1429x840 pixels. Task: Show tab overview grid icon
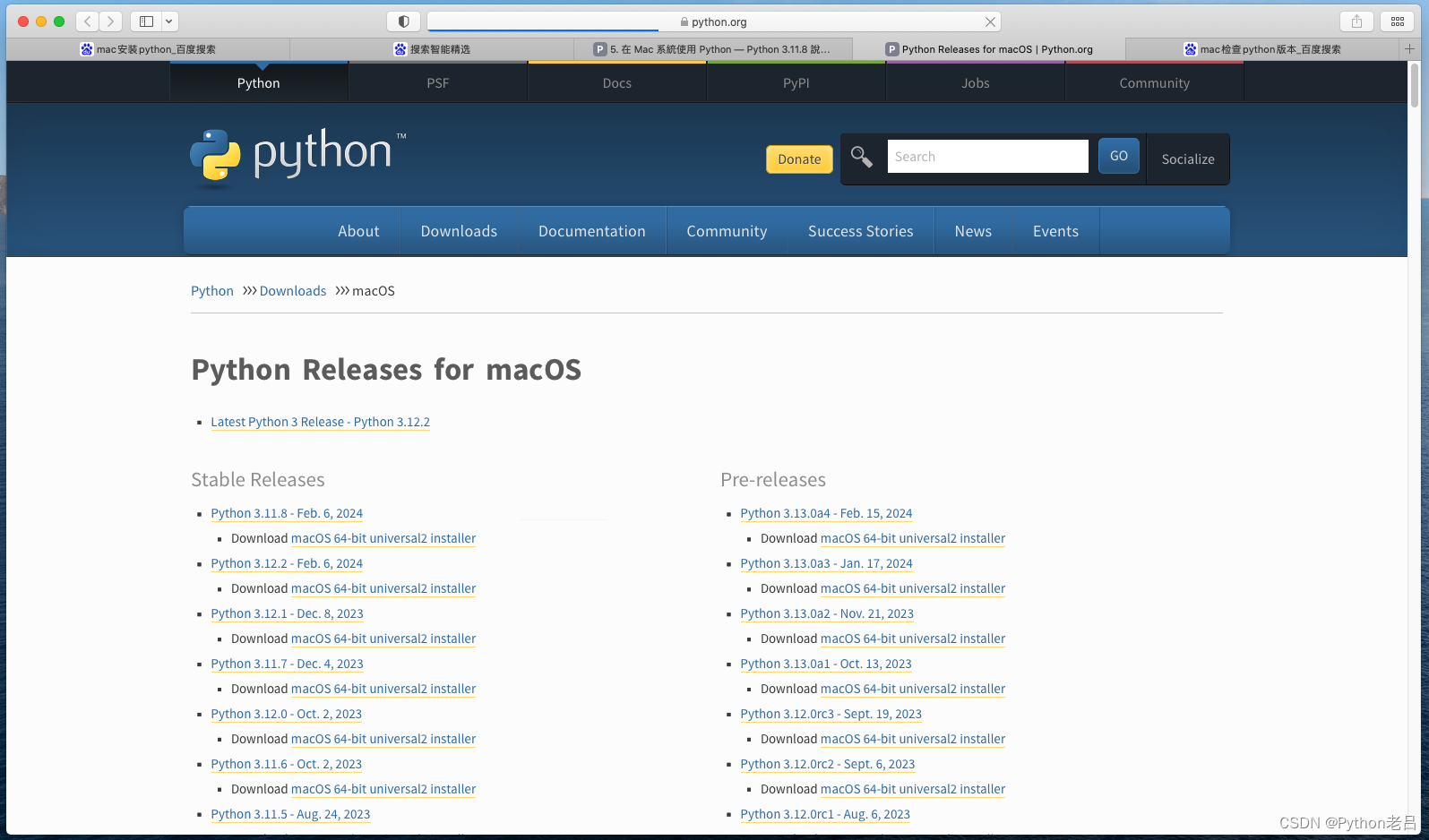(1398, 21)
